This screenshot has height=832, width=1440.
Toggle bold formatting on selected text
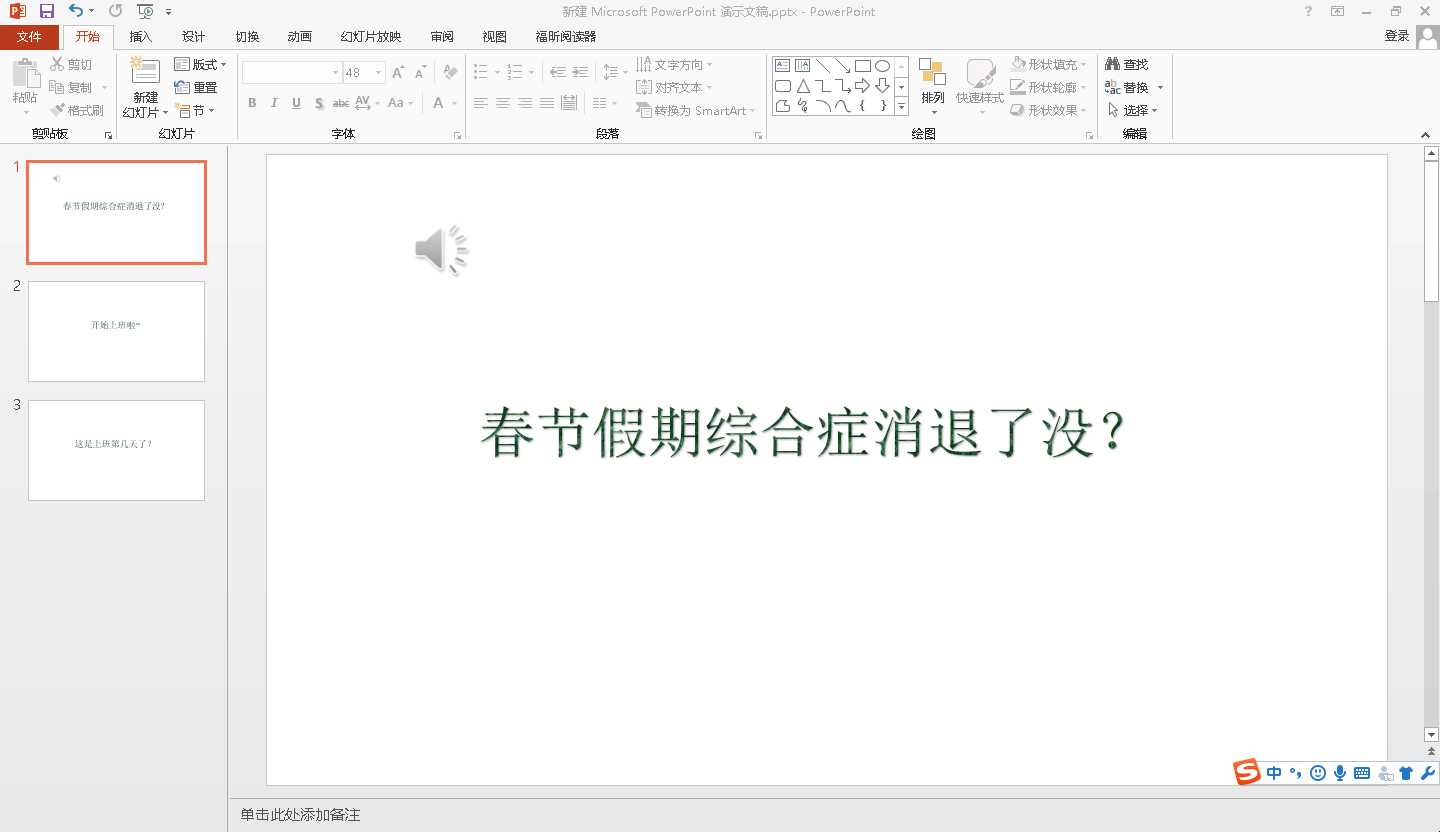click(252, 103)
